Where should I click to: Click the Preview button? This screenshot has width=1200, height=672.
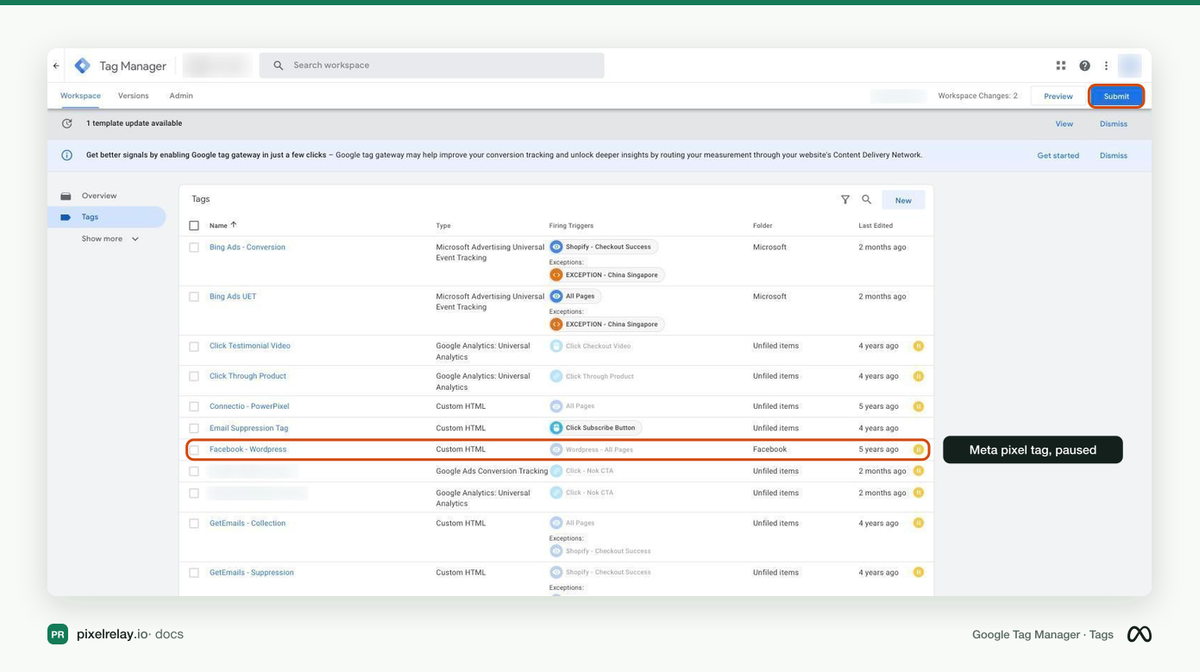[x=1058, y=96]
